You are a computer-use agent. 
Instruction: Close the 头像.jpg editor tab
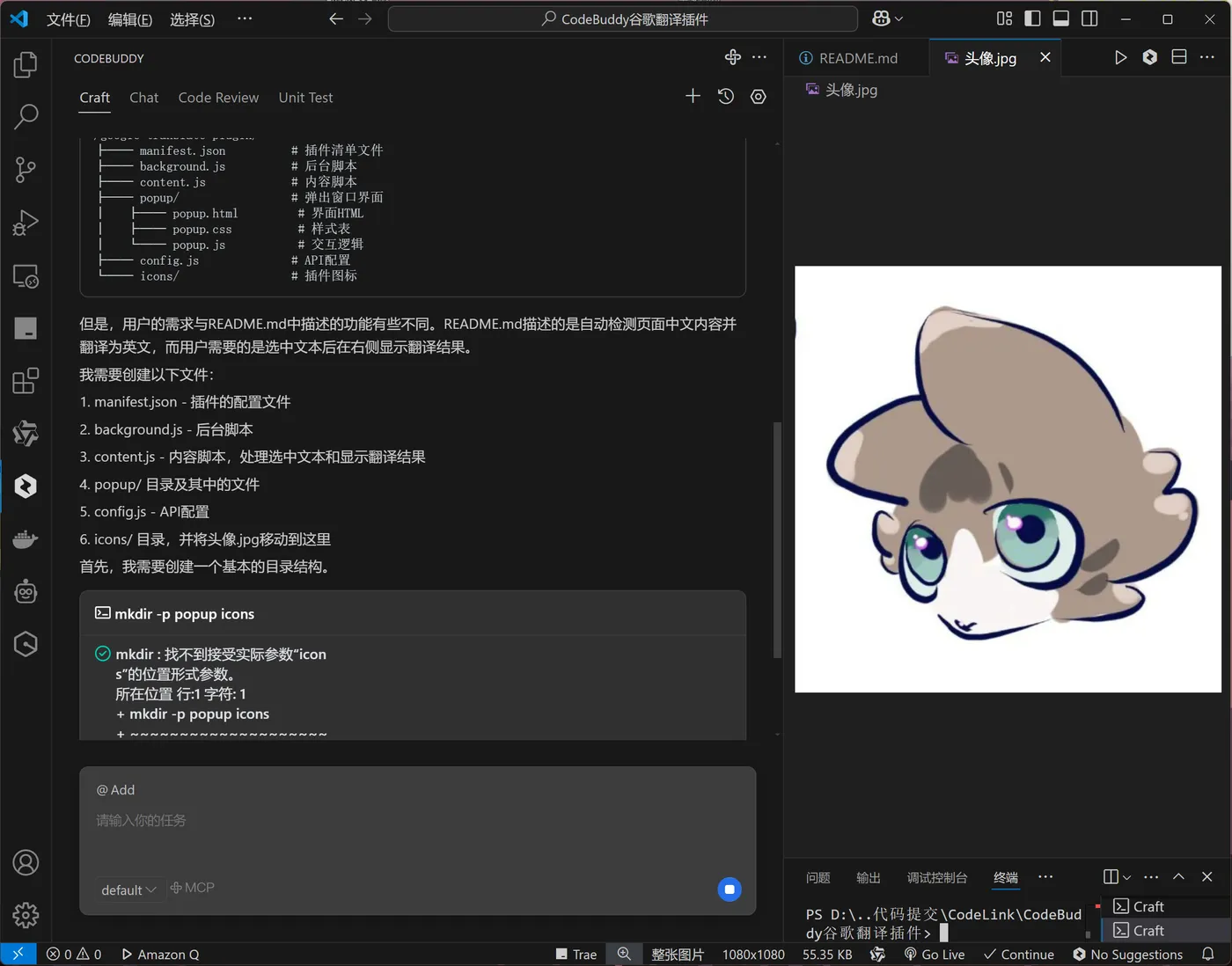click(x=1045, y=57)
